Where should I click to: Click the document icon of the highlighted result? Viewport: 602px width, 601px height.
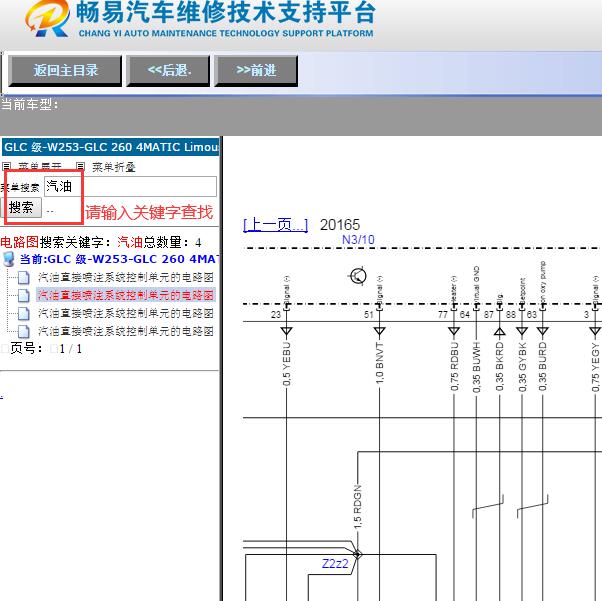[24, 295]
